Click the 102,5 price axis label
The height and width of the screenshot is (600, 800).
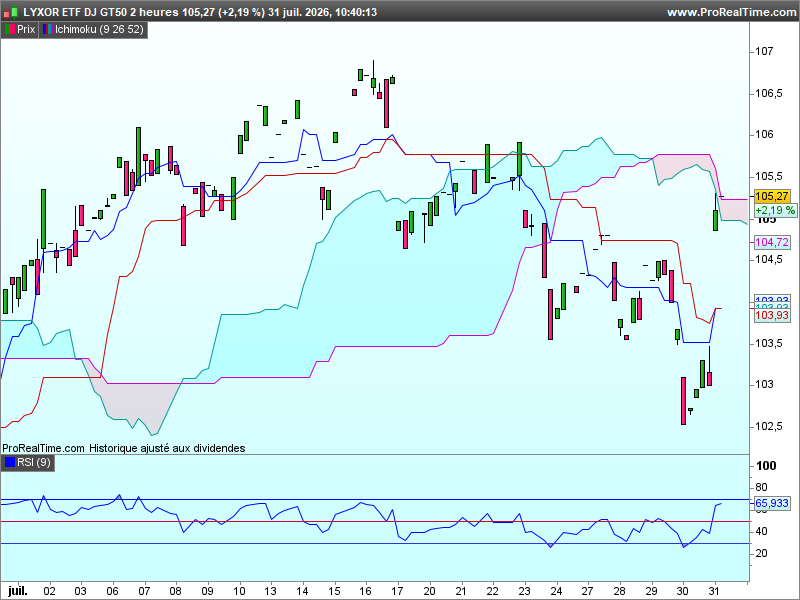(x=768, y=427)
